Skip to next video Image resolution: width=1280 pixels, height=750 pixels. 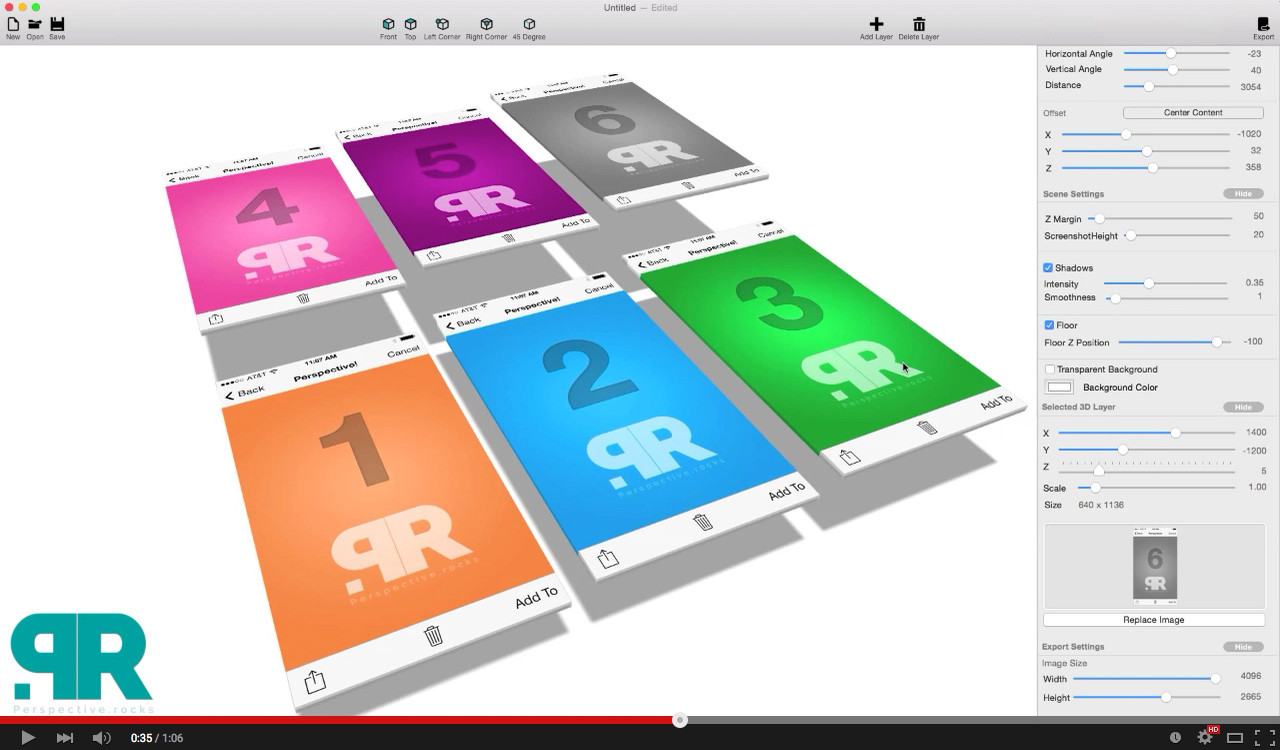click(65, 738)
